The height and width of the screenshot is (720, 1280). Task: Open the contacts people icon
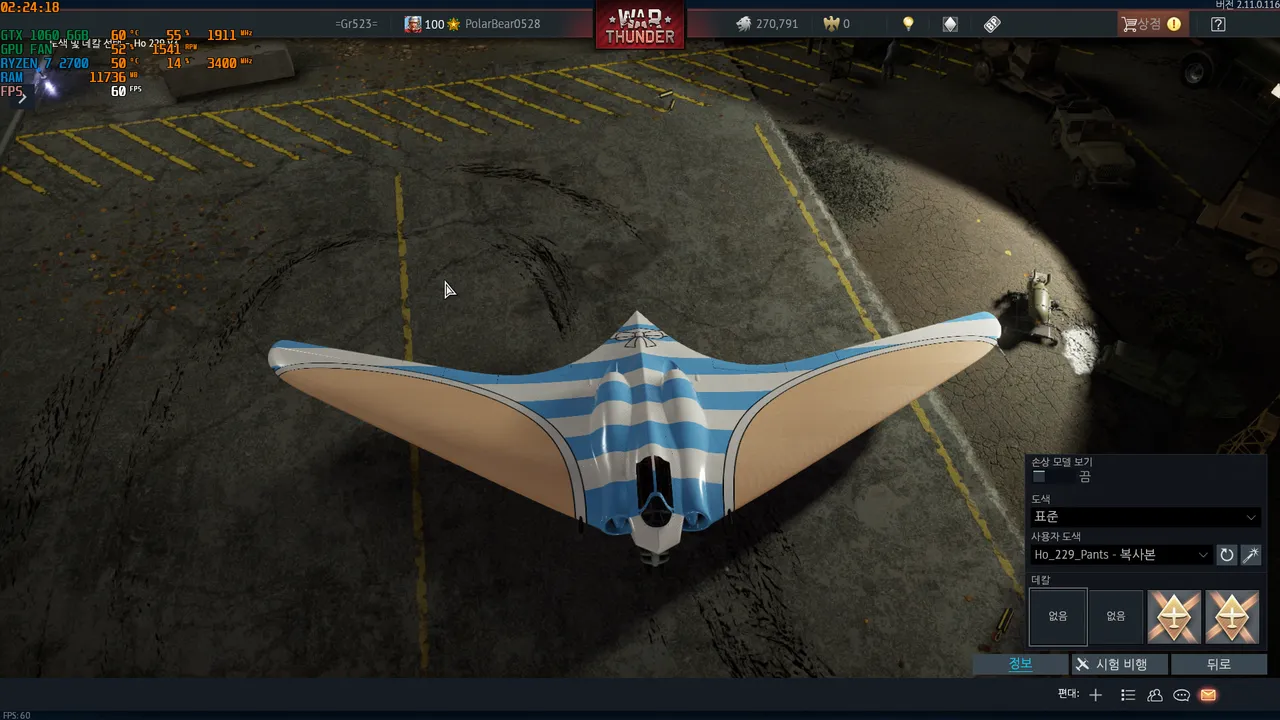(1155, 695)
